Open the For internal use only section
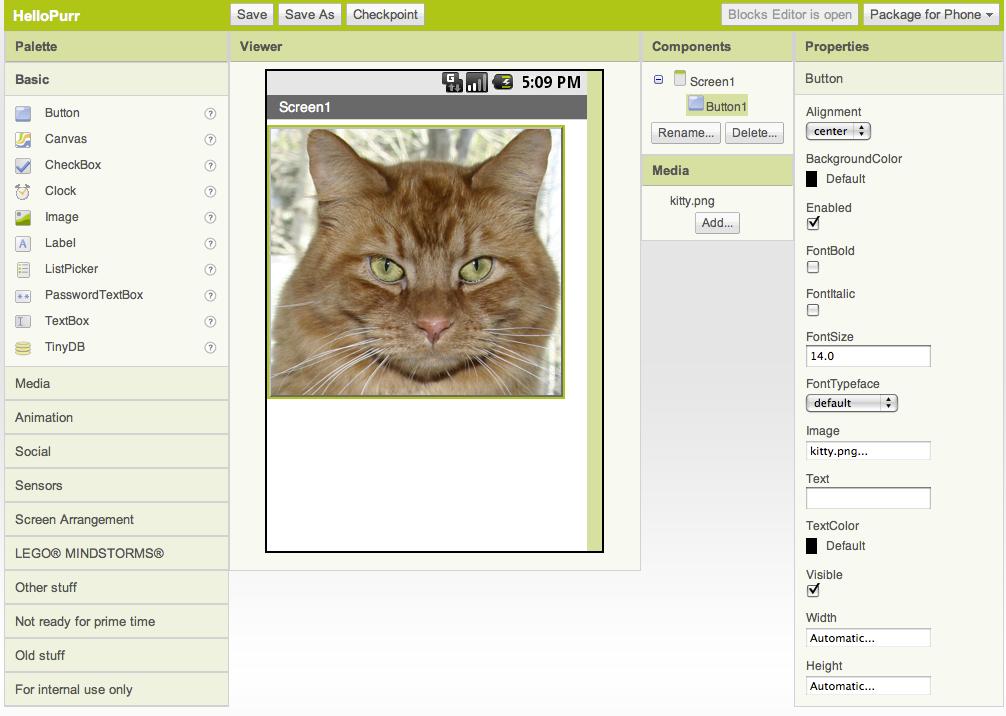 pos(116,690)
